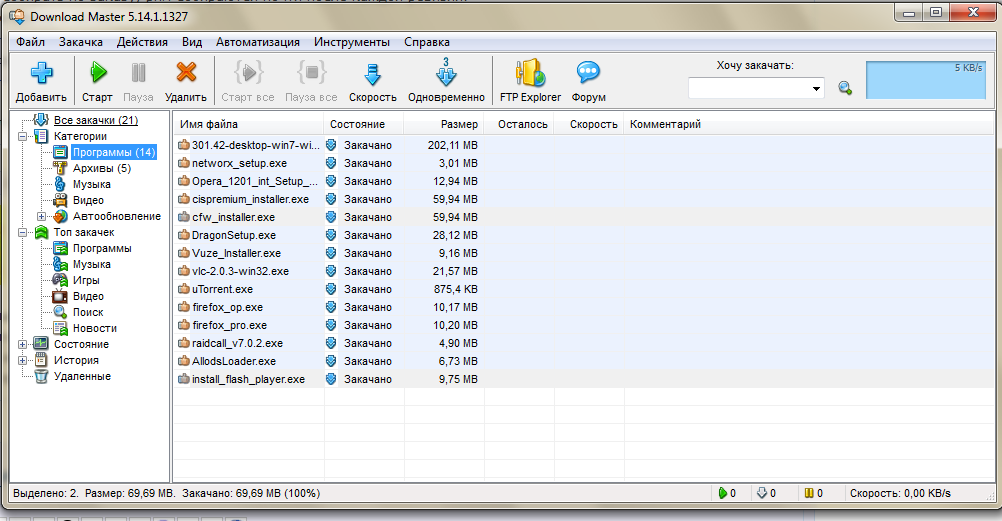Open Игры under Топ закачек
This screenshot has height=521, width=1002.
tap(86, 280)
